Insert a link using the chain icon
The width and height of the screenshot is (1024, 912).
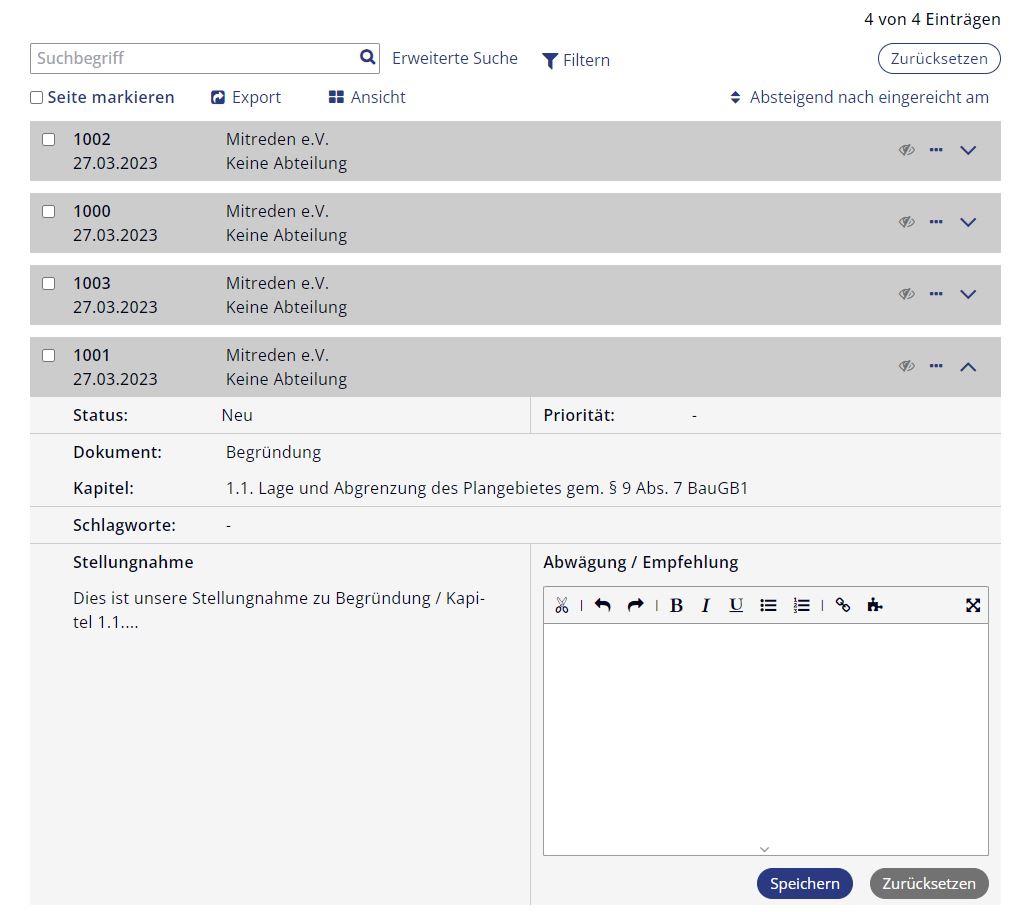(843, 605)
